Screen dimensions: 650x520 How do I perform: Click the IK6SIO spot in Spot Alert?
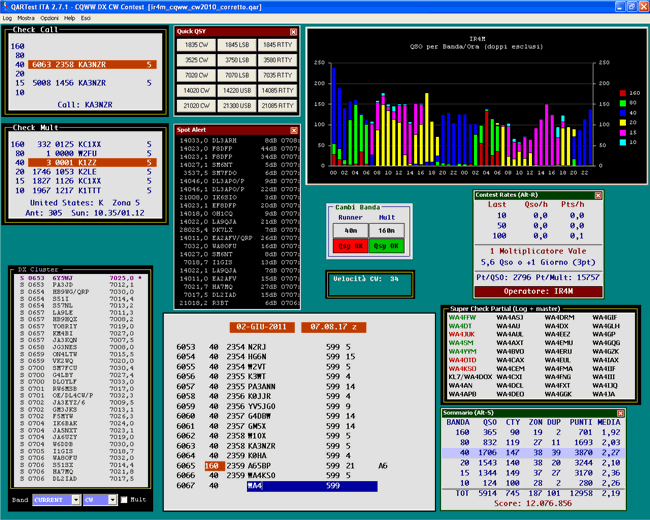(238, 197)
